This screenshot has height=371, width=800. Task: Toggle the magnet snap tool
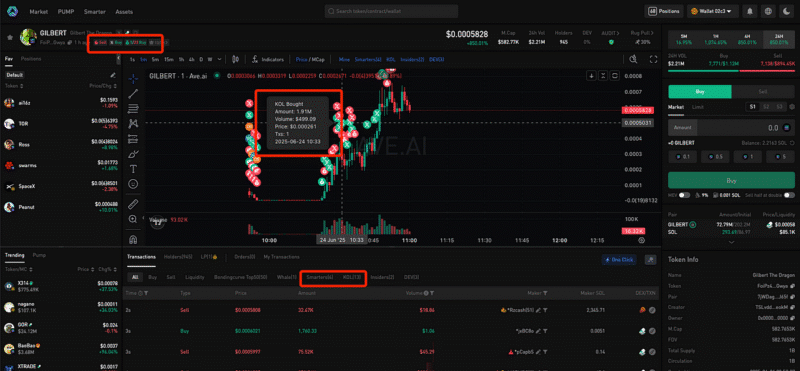(x=133, y=239)
